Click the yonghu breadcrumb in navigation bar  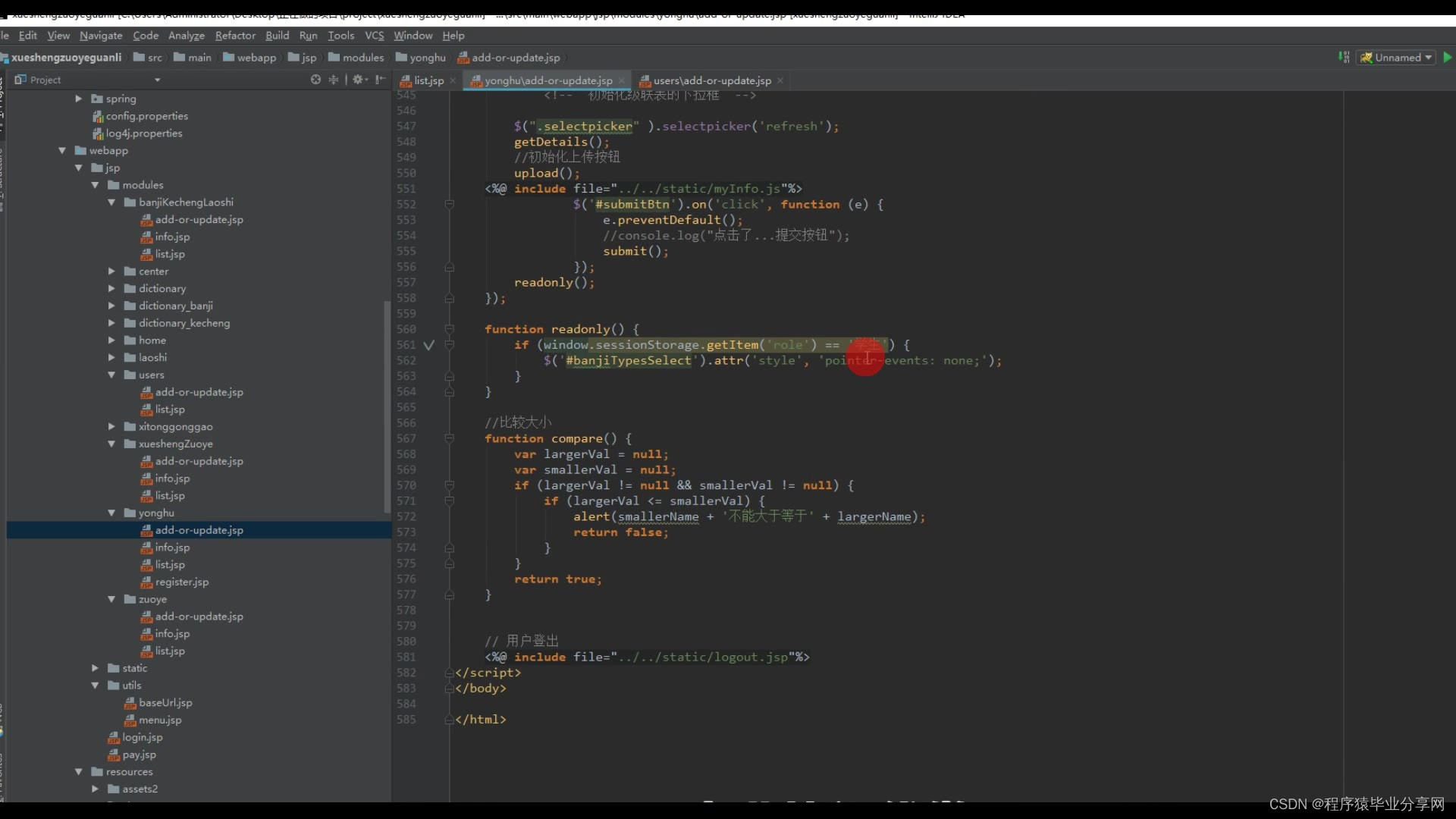[x=421, y=58]
